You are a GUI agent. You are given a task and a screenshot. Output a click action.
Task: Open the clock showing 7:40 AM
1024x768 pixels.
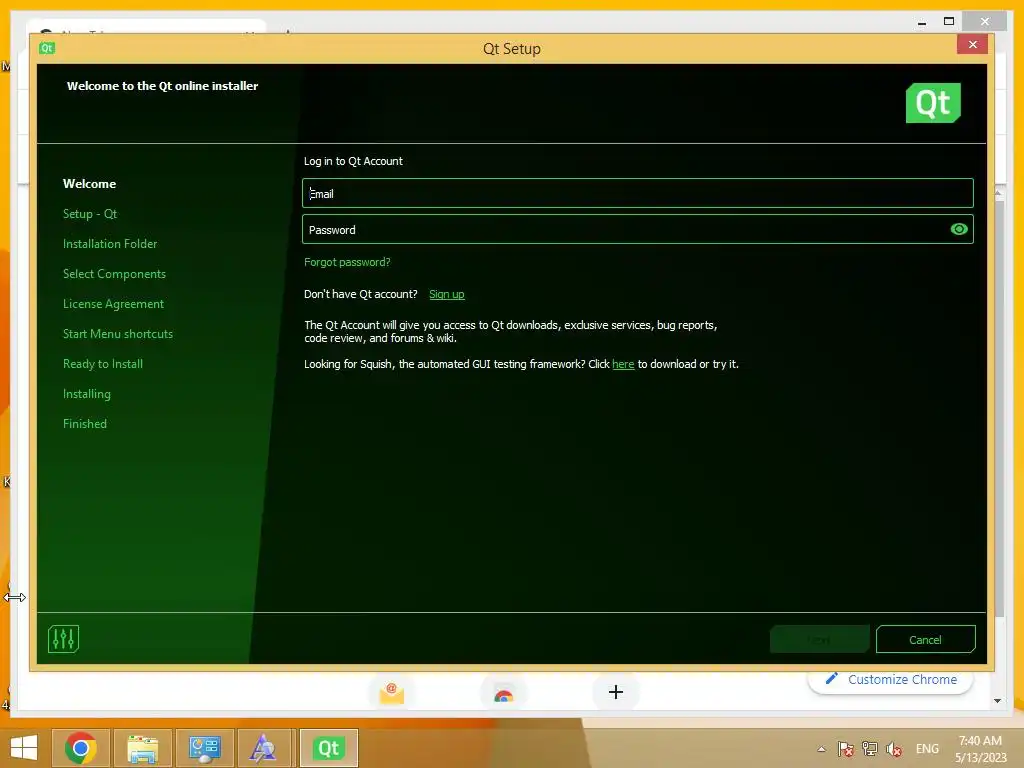pyautogui.click(x=980, y=748)
